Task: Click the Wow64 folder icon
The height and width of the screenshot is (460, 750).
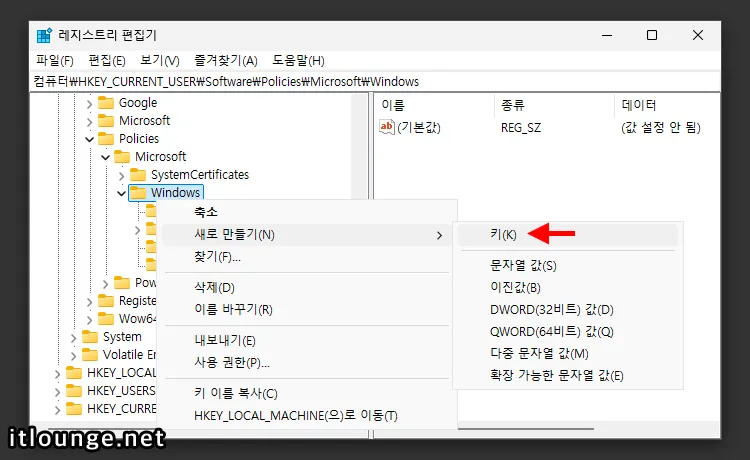Action: 106,318
